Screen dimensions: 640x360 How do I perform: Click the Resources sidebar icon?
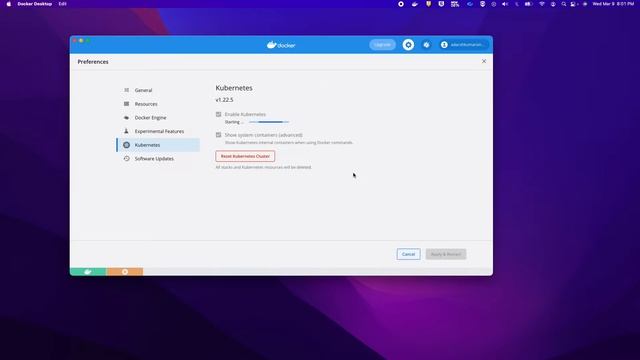pos(127,104)
